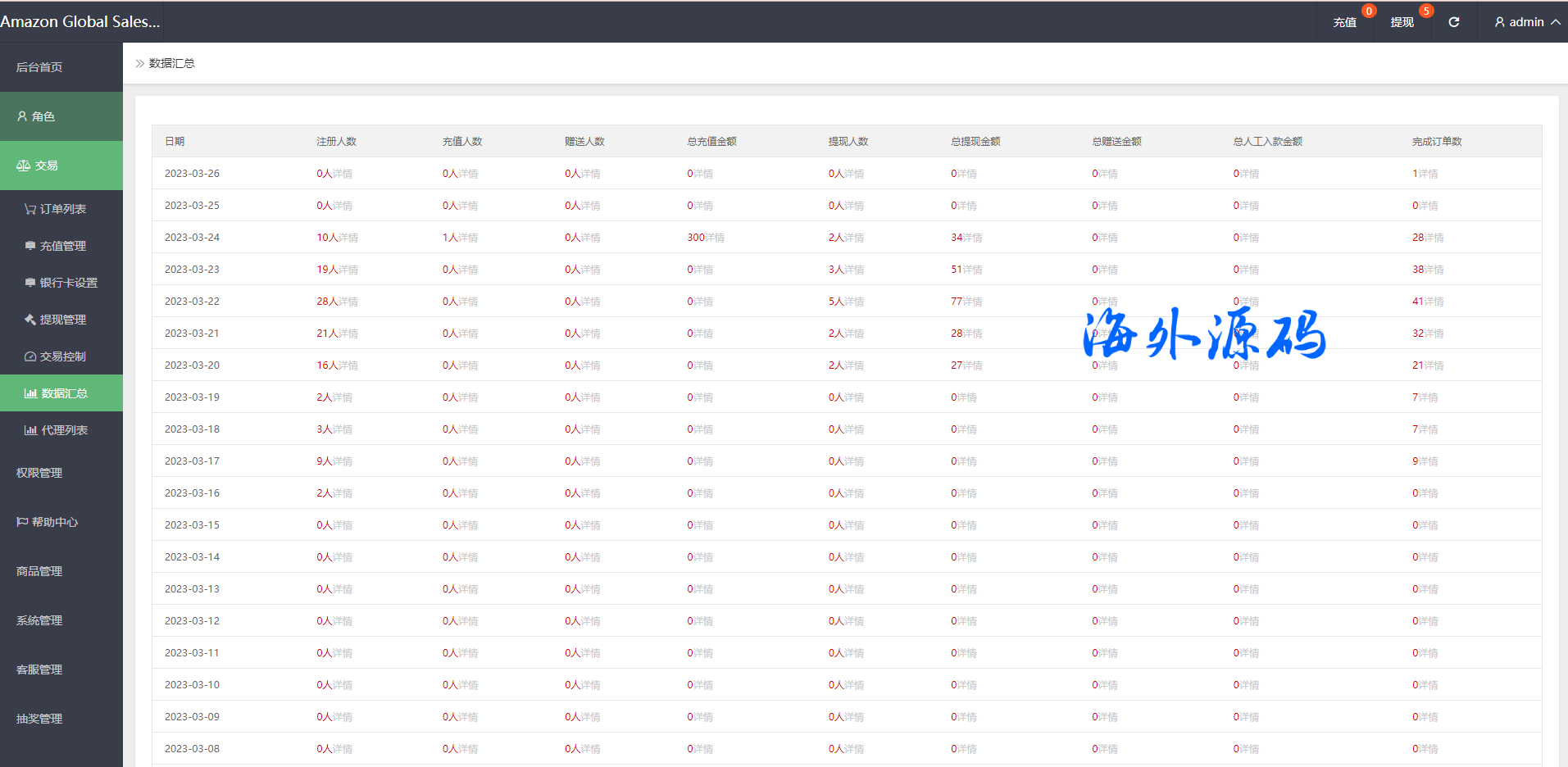Open the 后台首页 menu item
Image resolution: width=1568 pixels, height=767 pixels.
(x=39, y=67)
